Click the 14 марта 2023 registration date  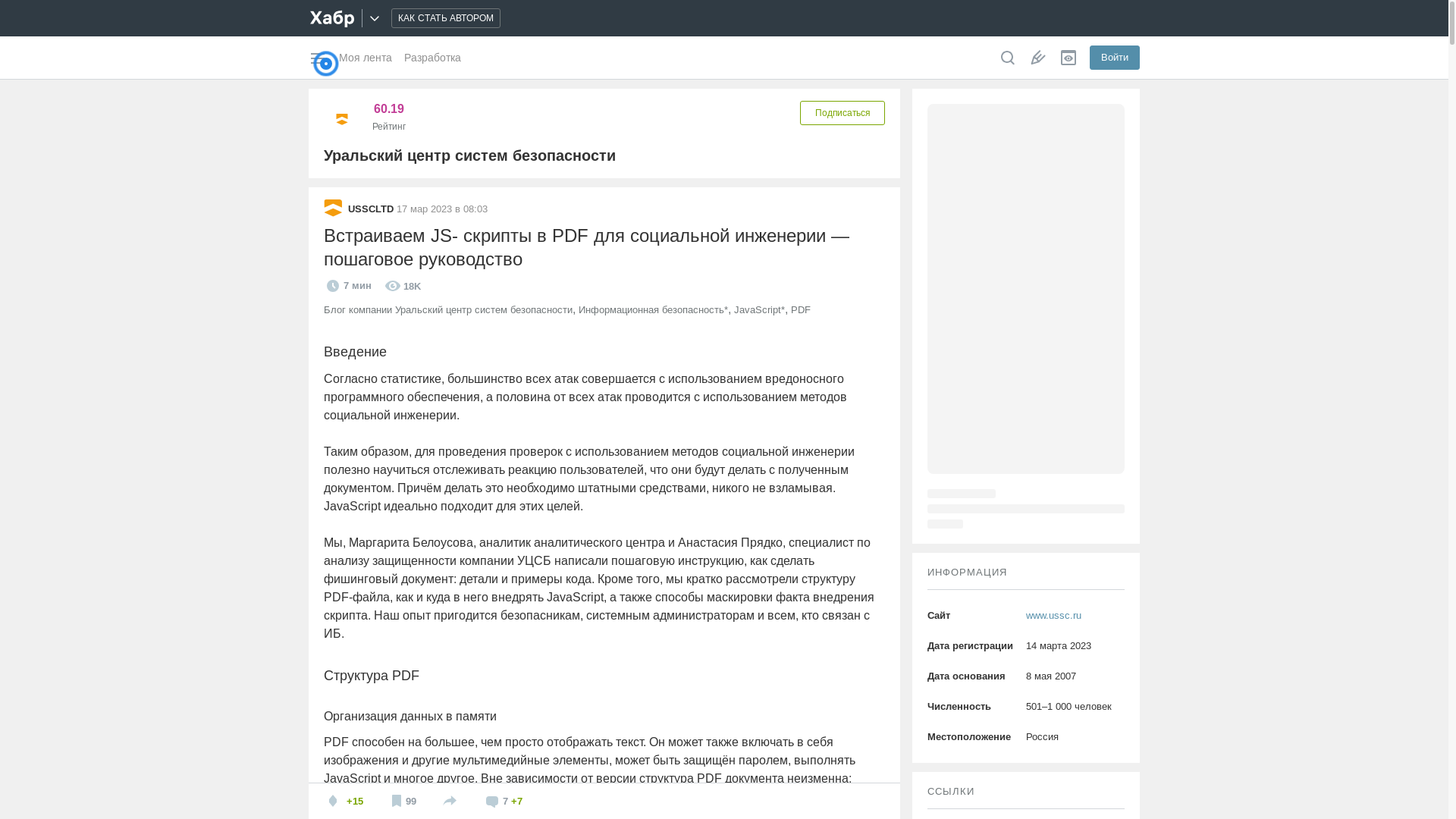tap(1059, 646)
